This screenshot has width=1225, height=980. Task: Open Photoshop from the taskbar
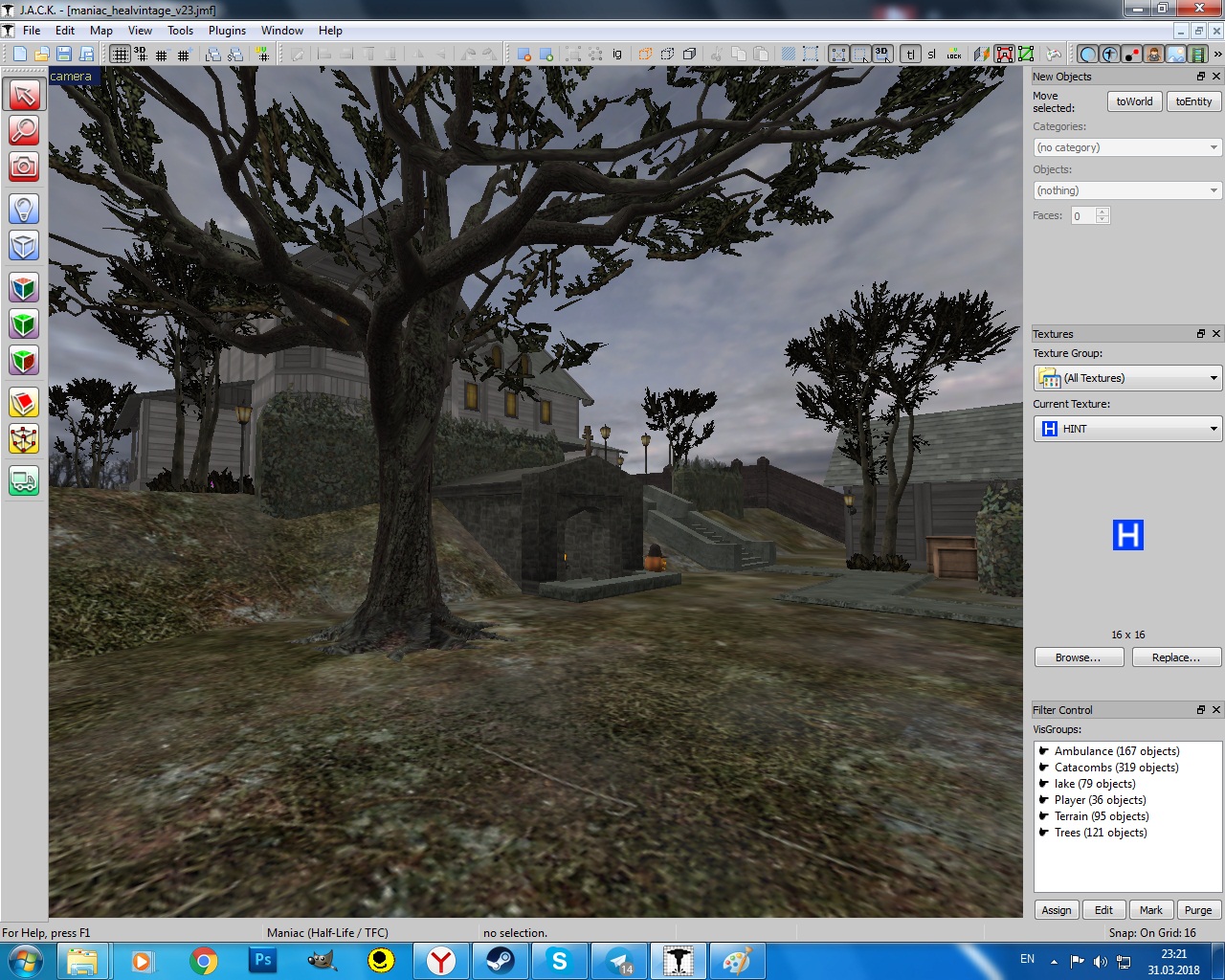[262, 960]
